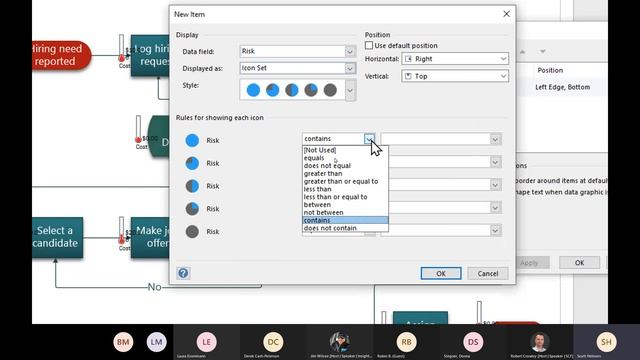Click Cancel in New Item dialog
The width and height of the screenshot is (640, 360).
pyautogui.click(x=488, y=273)
